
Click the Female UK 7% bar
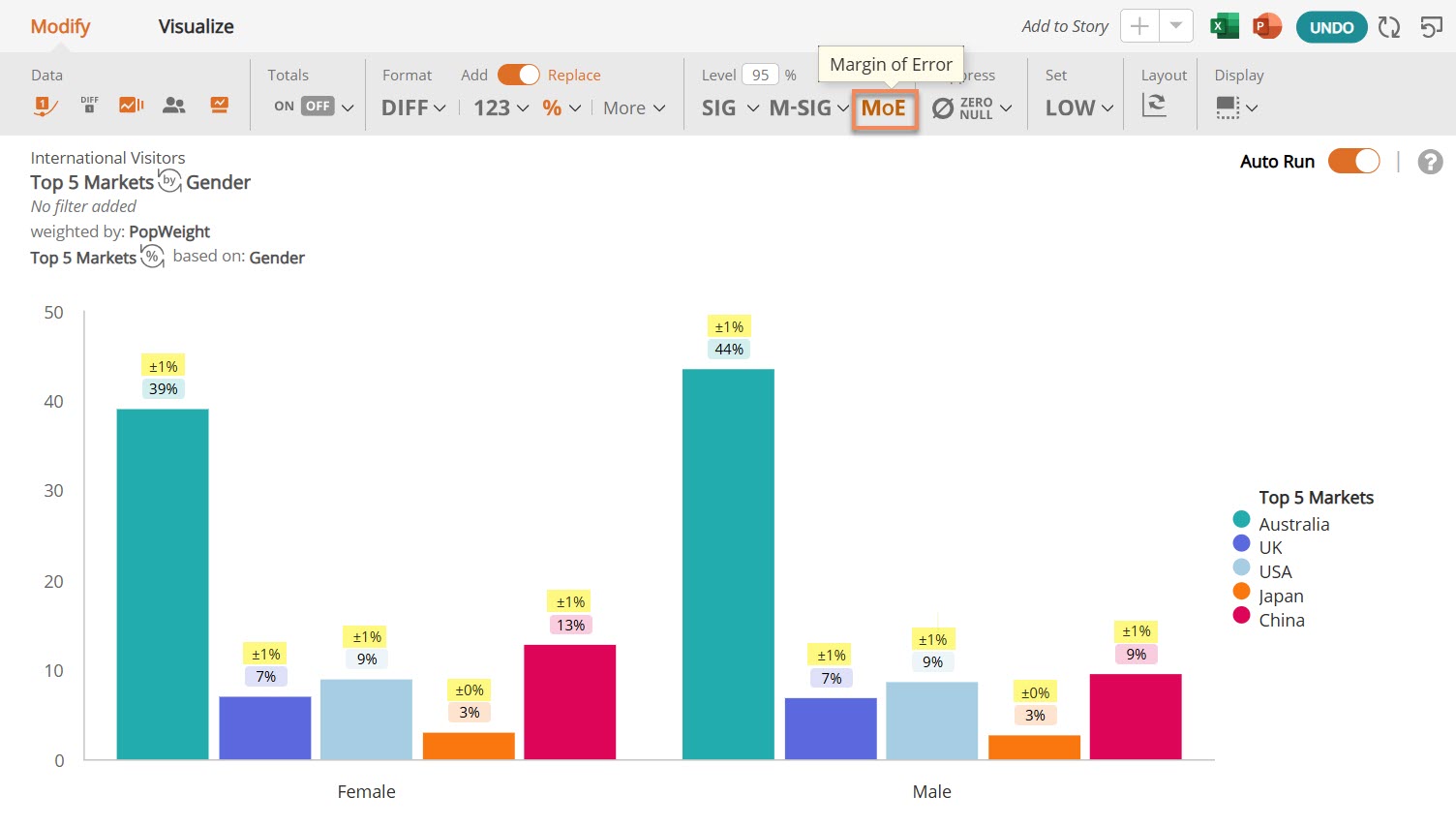265,728
